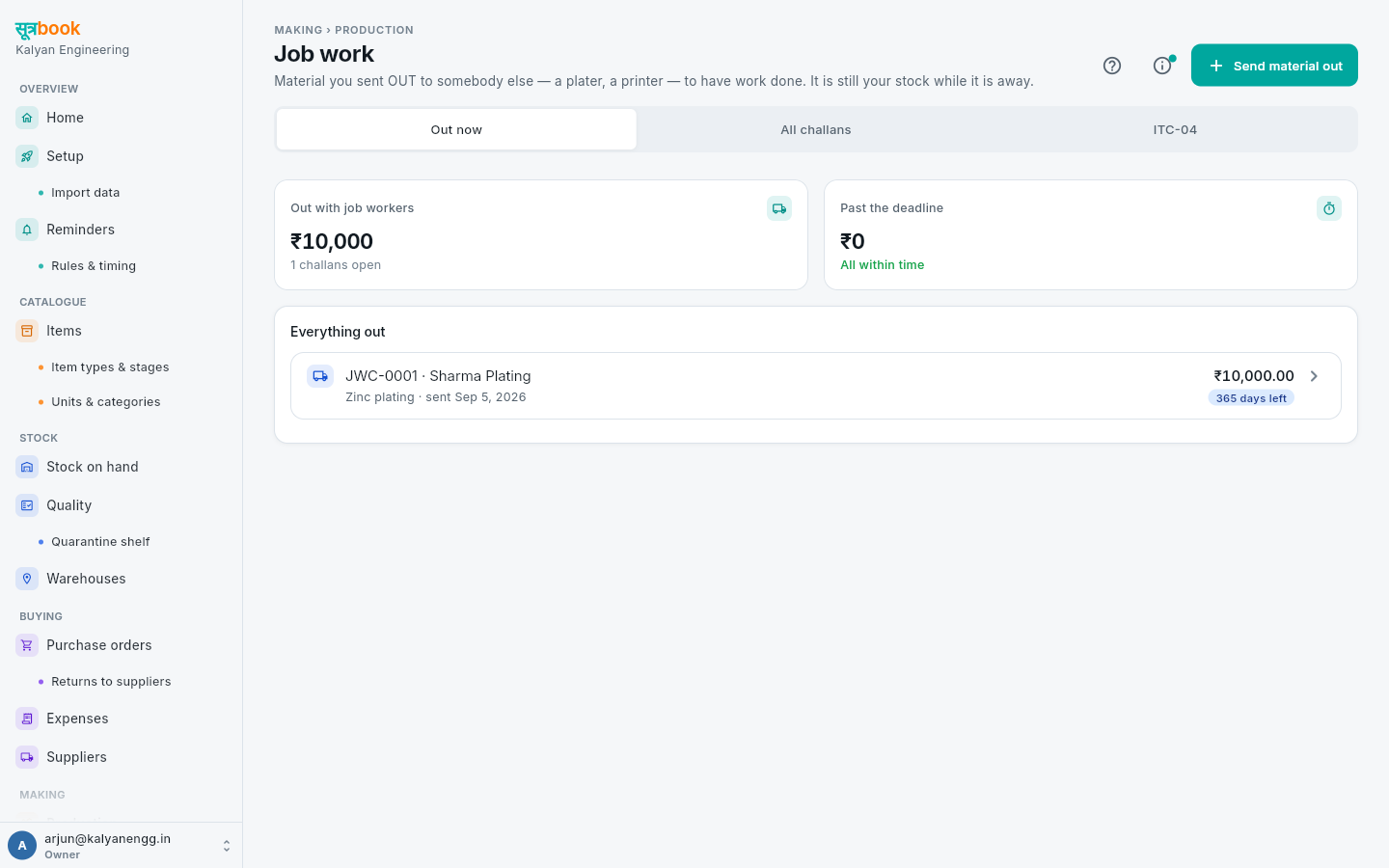This screenshot has width=1389, height=868.
Task: Click the MAKING breadcrumb
Action: (298, 30)
